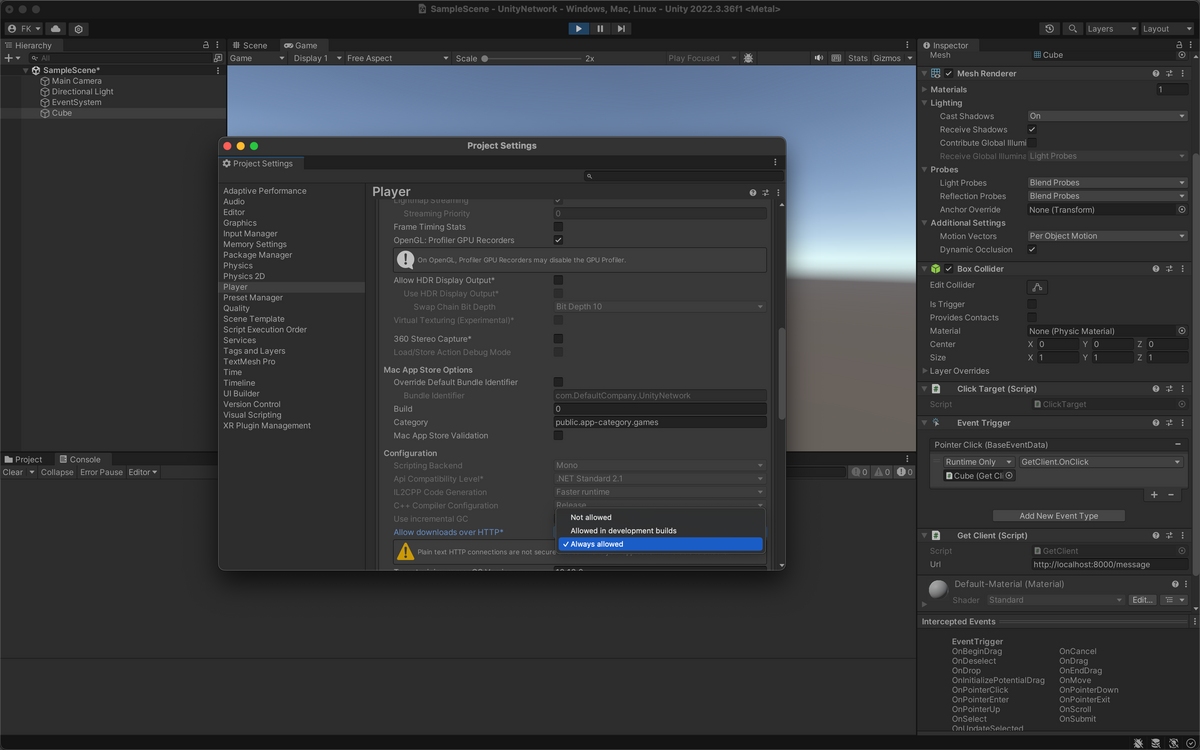
Task: Open the Physics 2D settings category
Action: (244, 276)
